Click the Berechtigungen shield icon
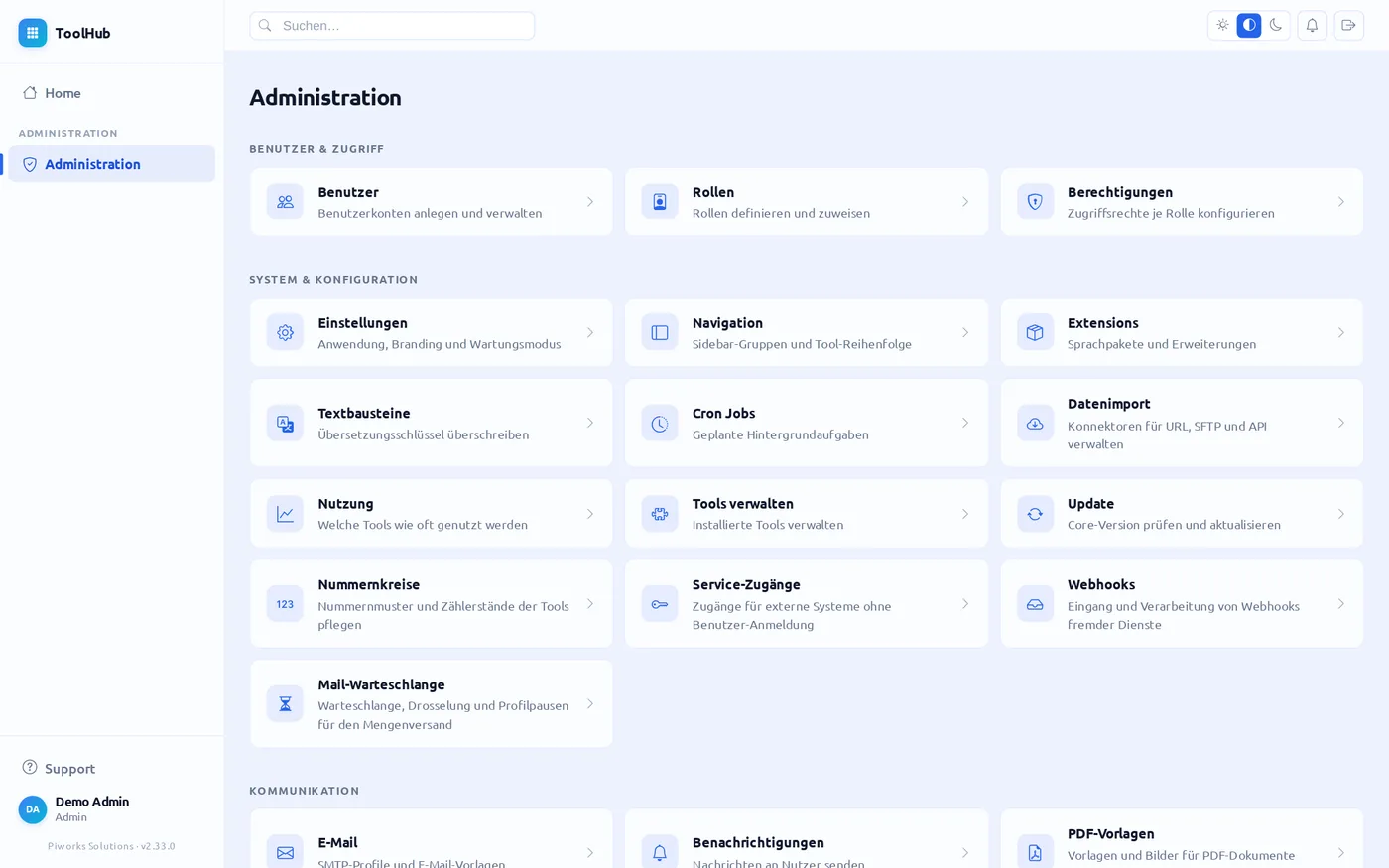The image size is (1389, 868). 1035,202
